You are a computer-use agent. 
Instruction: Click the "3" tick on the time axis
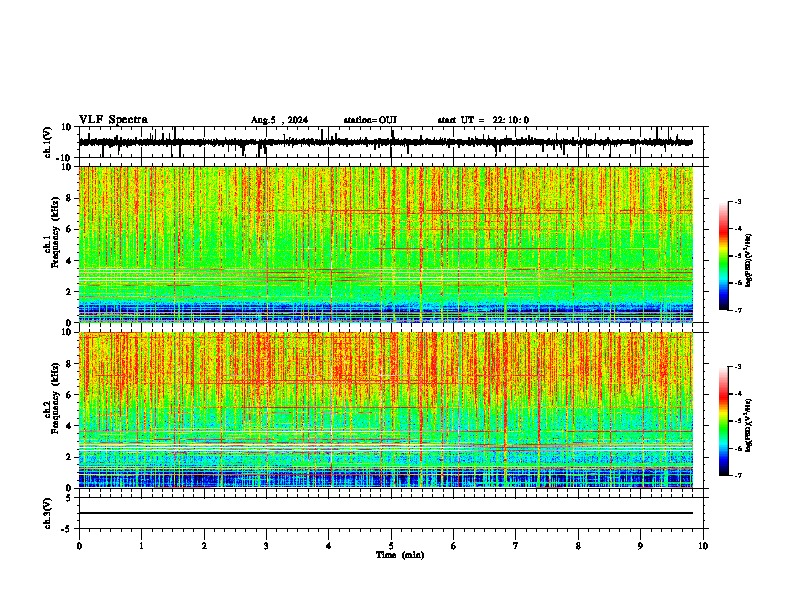click(x=266, y=546)
